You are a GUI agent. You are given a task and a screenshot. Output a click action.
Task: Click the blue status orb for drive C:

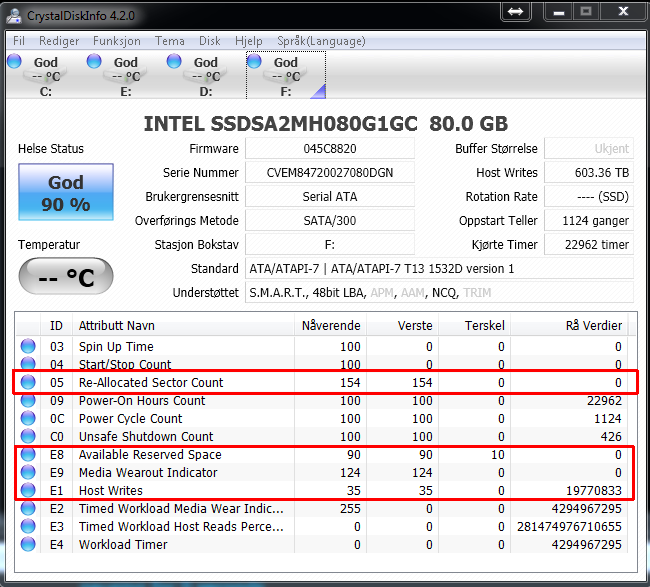[15, 61]
